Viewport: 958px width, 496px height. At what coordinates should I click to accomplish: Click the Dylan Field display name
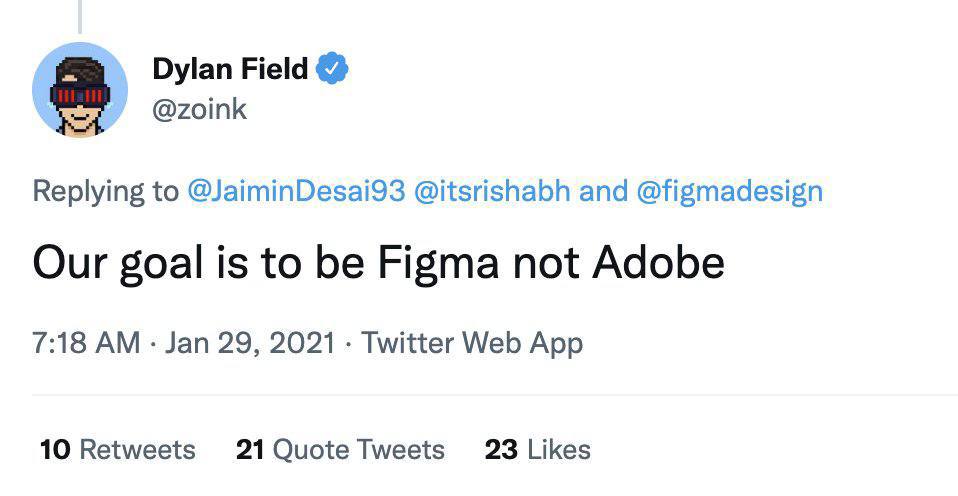coord(230,68)
